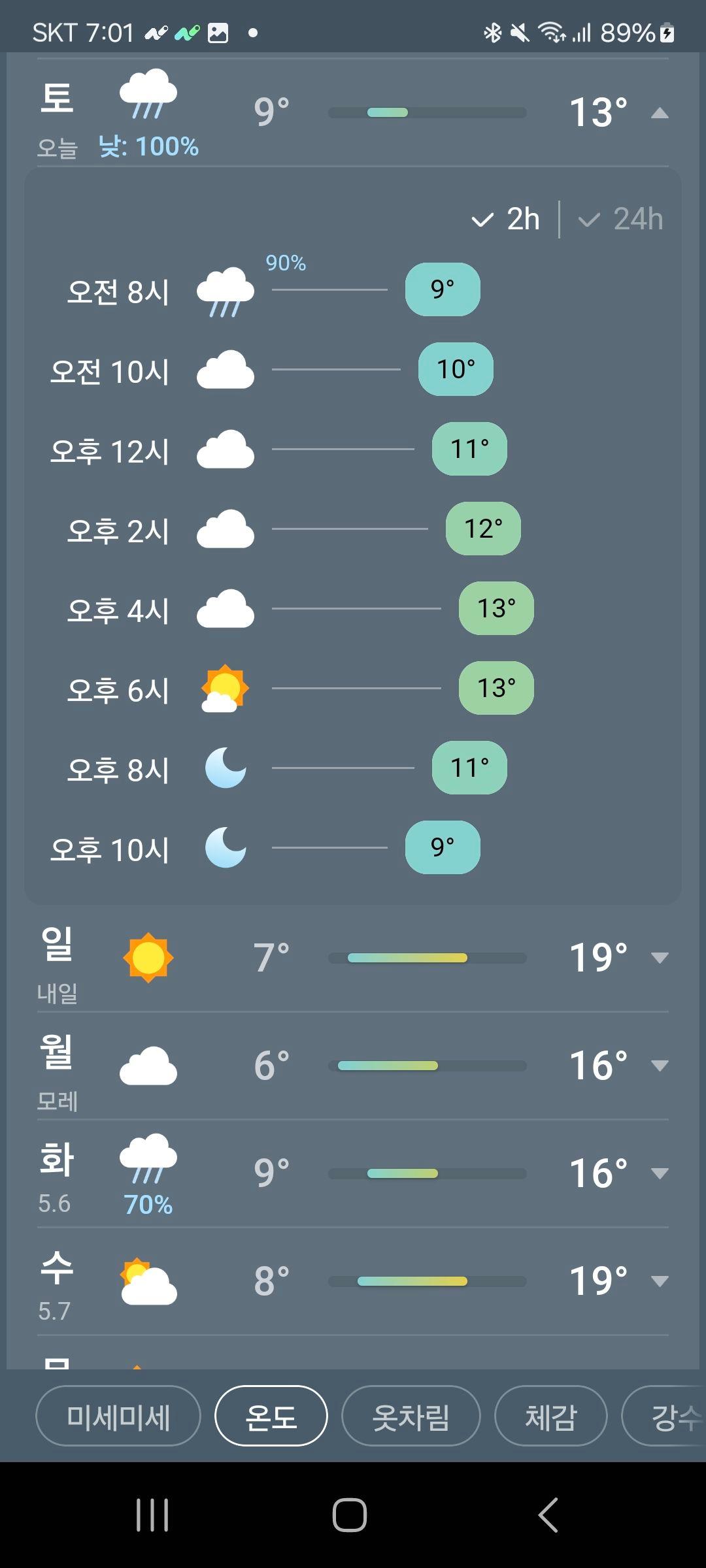Select the 2h interval option
The image size is (706, 1568).
click(x=506, y=219)
